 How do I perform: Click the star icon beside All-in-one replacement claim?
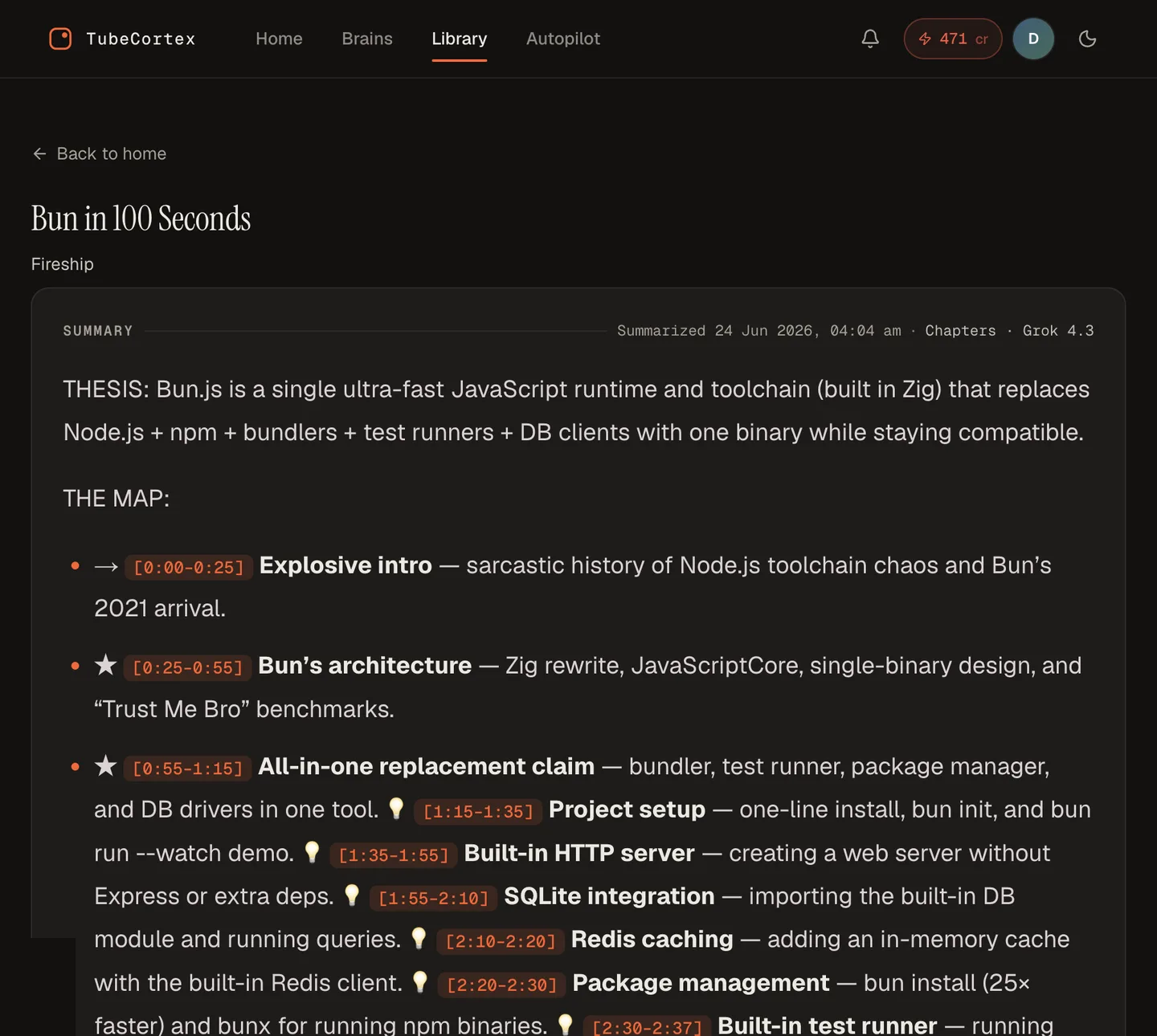pos(106,766)
